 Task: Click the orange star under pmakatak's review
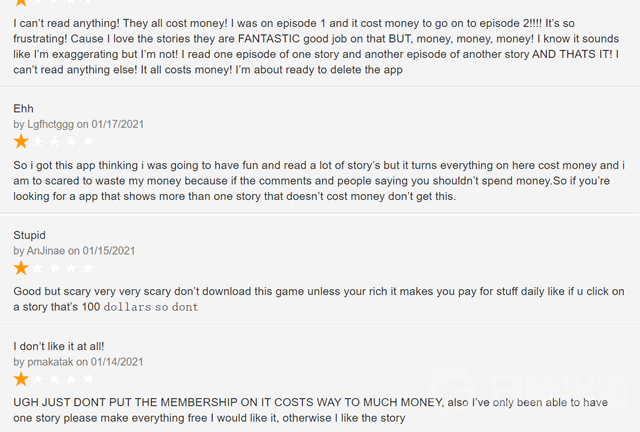tap(21, 379)
